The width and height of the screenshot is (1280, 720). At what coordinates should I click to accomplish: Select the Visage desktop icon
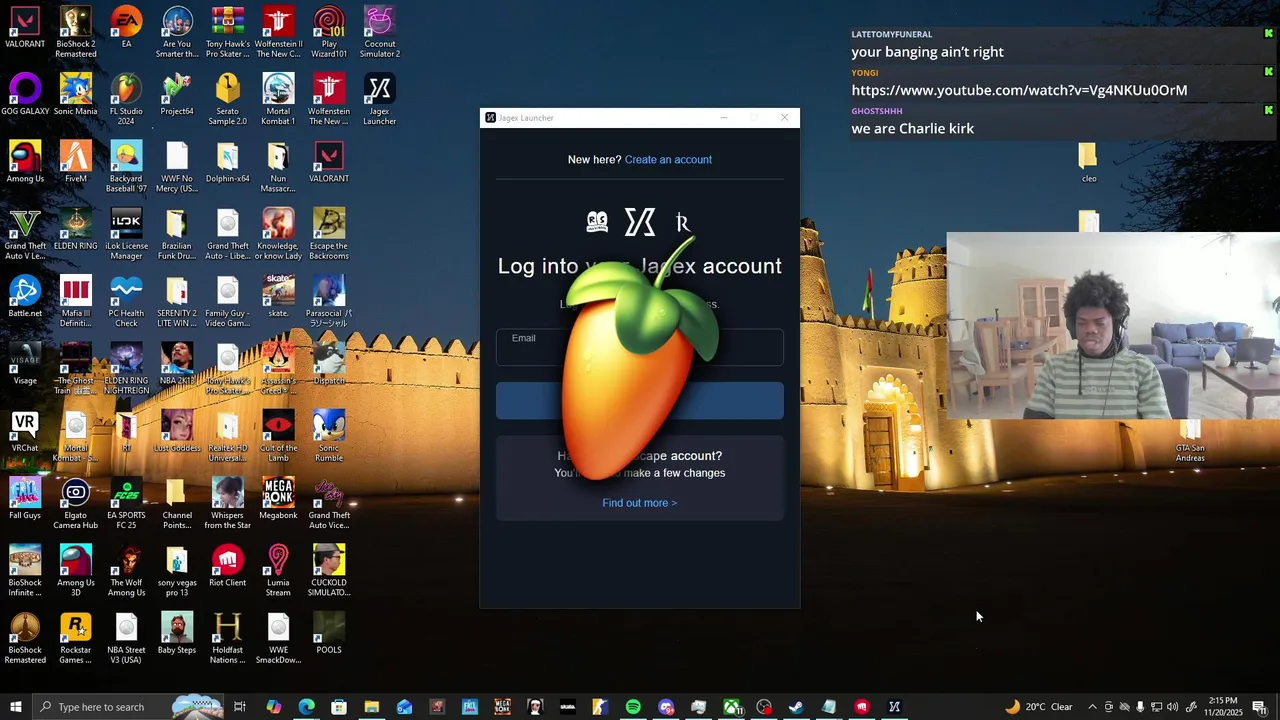pyautogui.click(x=25, y=364)
